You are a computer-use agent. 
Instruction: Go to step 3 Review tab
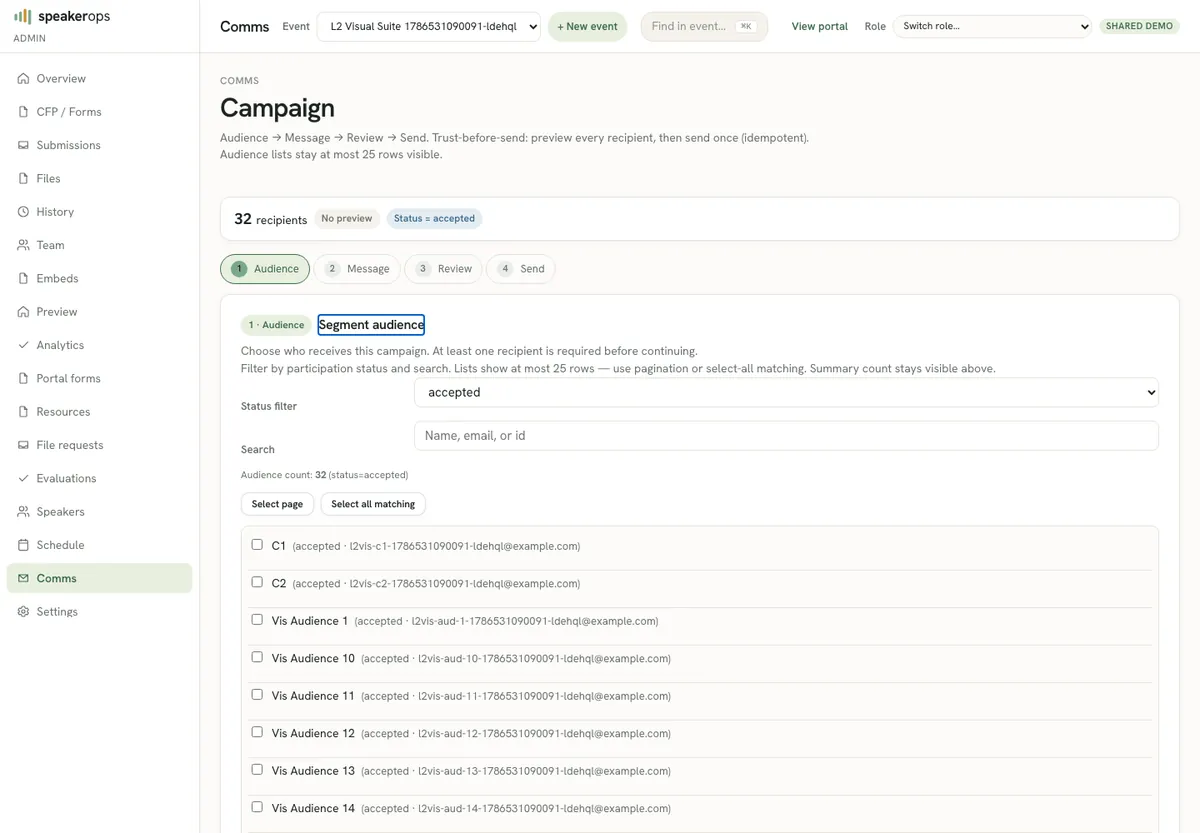pyautogui.click(x=443, y=269)
